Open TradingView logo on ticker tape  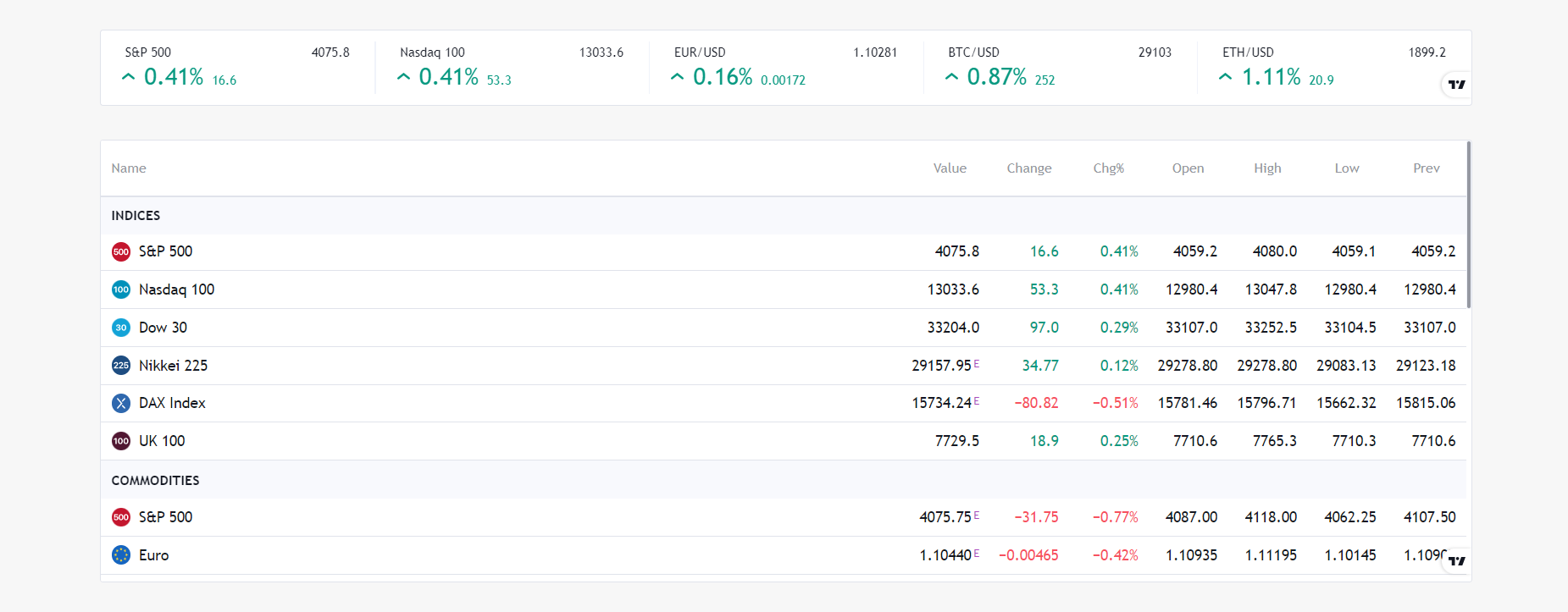point(1456,85)
